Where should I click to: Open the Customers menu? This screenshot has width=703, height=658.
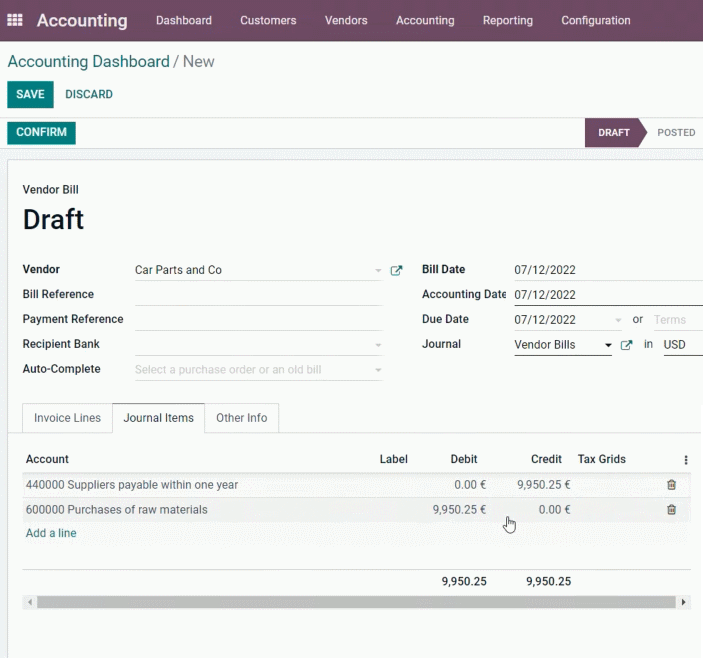[x=268, y=20]
